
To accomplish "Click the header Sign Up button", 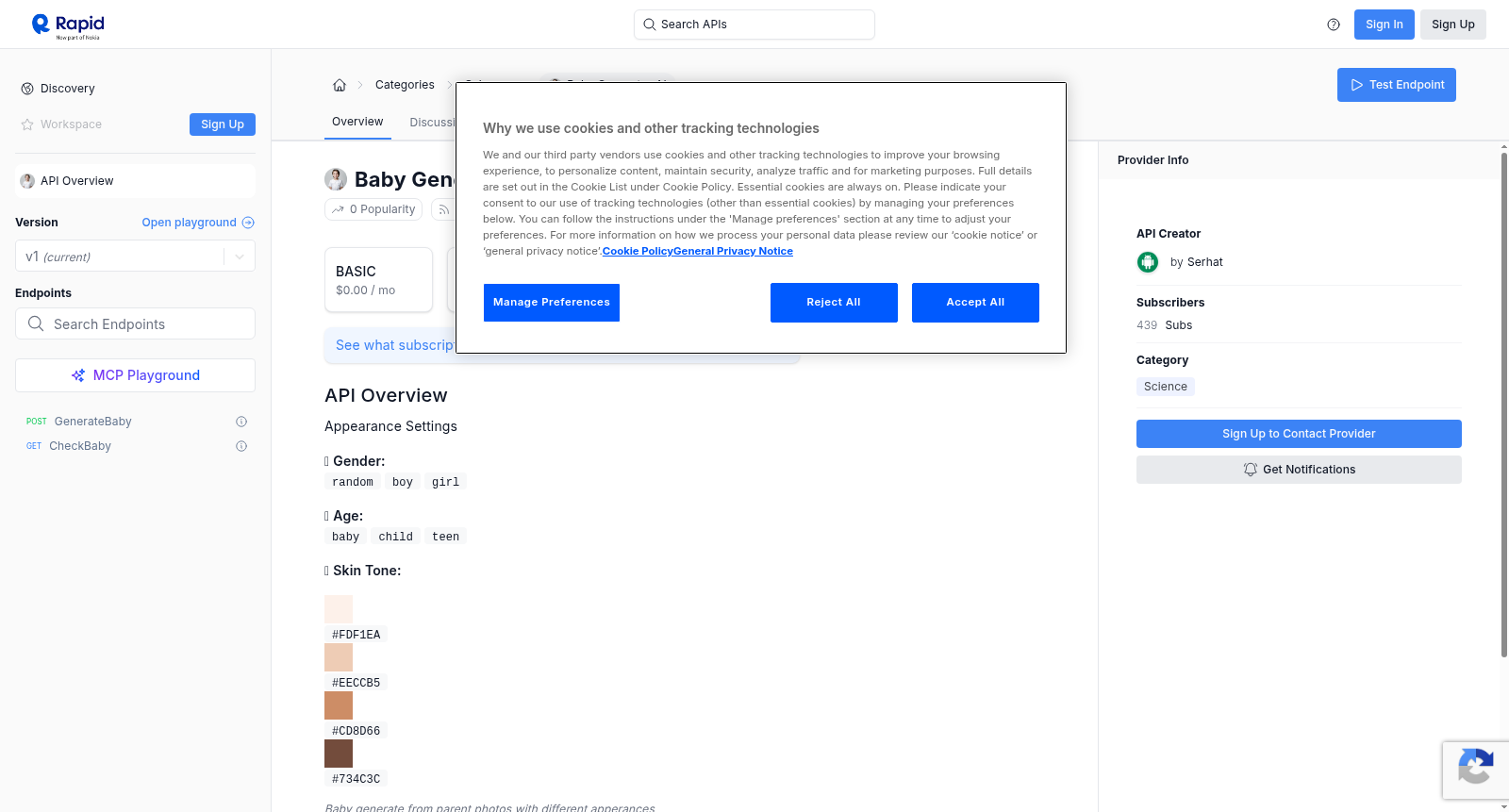I will tap(1453, 25).
